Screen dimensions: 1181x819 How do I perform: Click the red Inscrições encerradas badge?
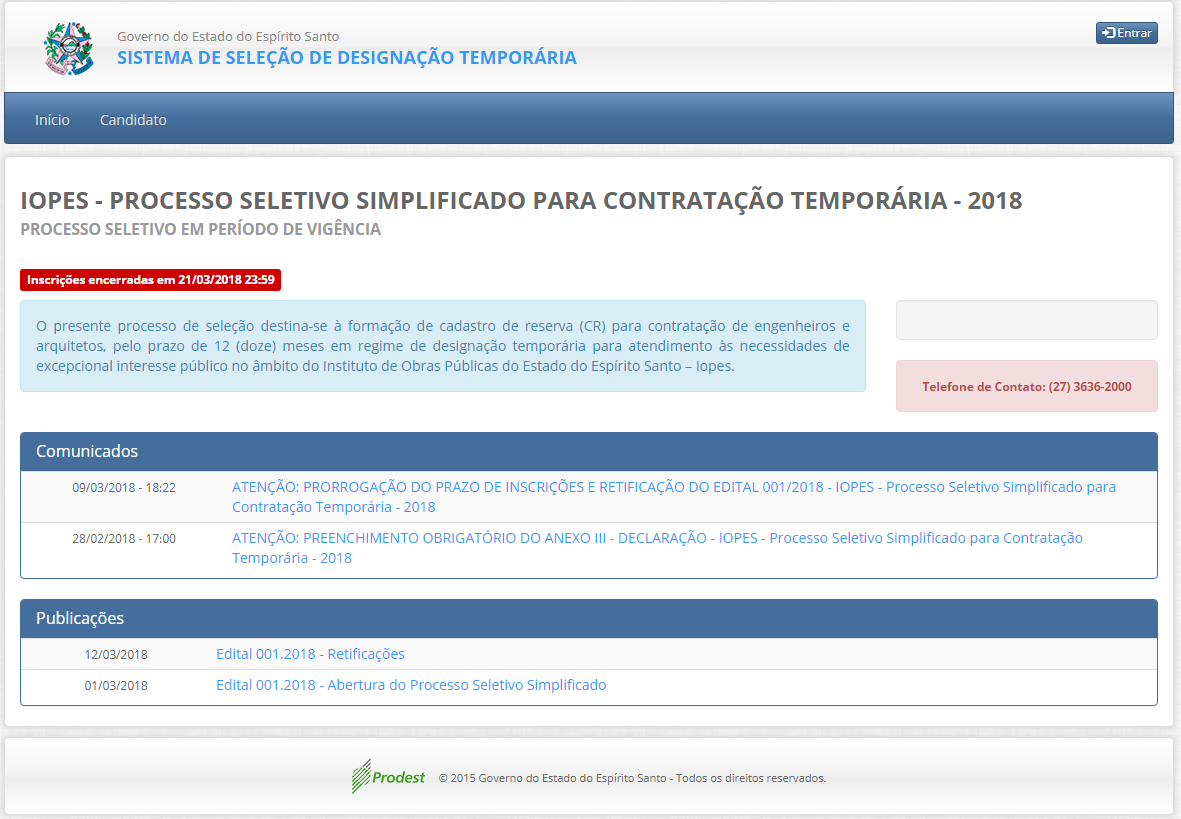(x=150, y=280)
